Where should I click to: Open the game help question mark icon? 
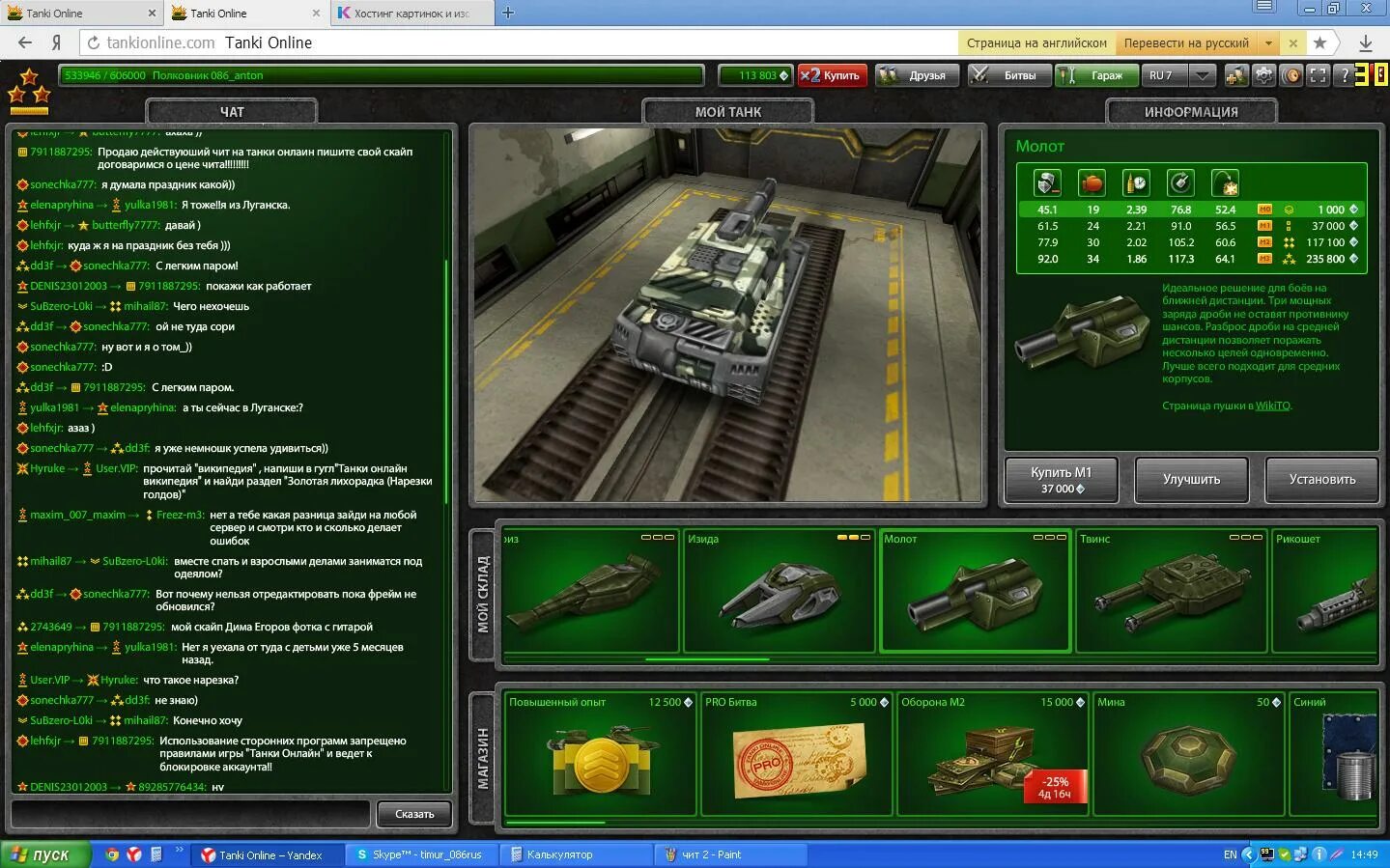tap(1345, 75)
